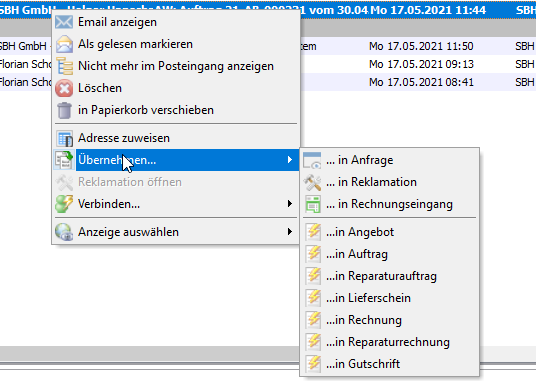The image size is (536, 386).
Task: Choose Nicht mehr im Posteingang anzeigen
Action: coord(176,66)
